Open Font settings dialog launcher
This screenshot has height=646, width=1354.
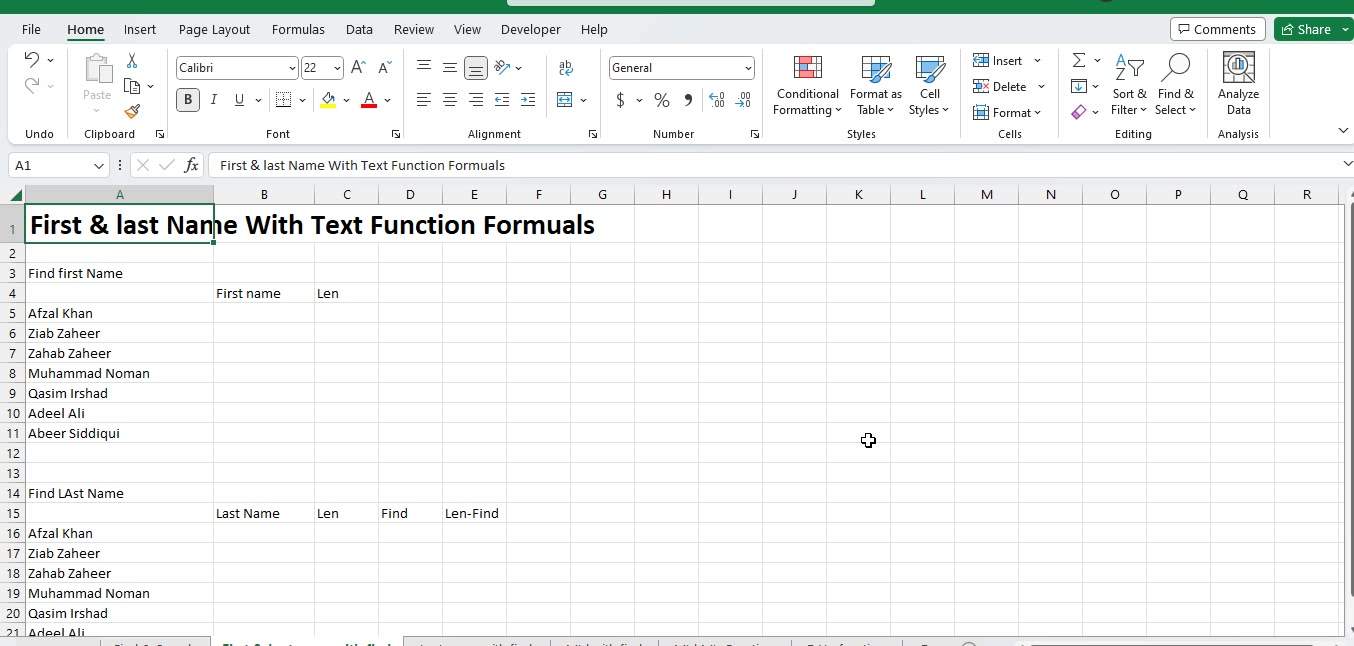pyautogui.click(x=396, y=134)
